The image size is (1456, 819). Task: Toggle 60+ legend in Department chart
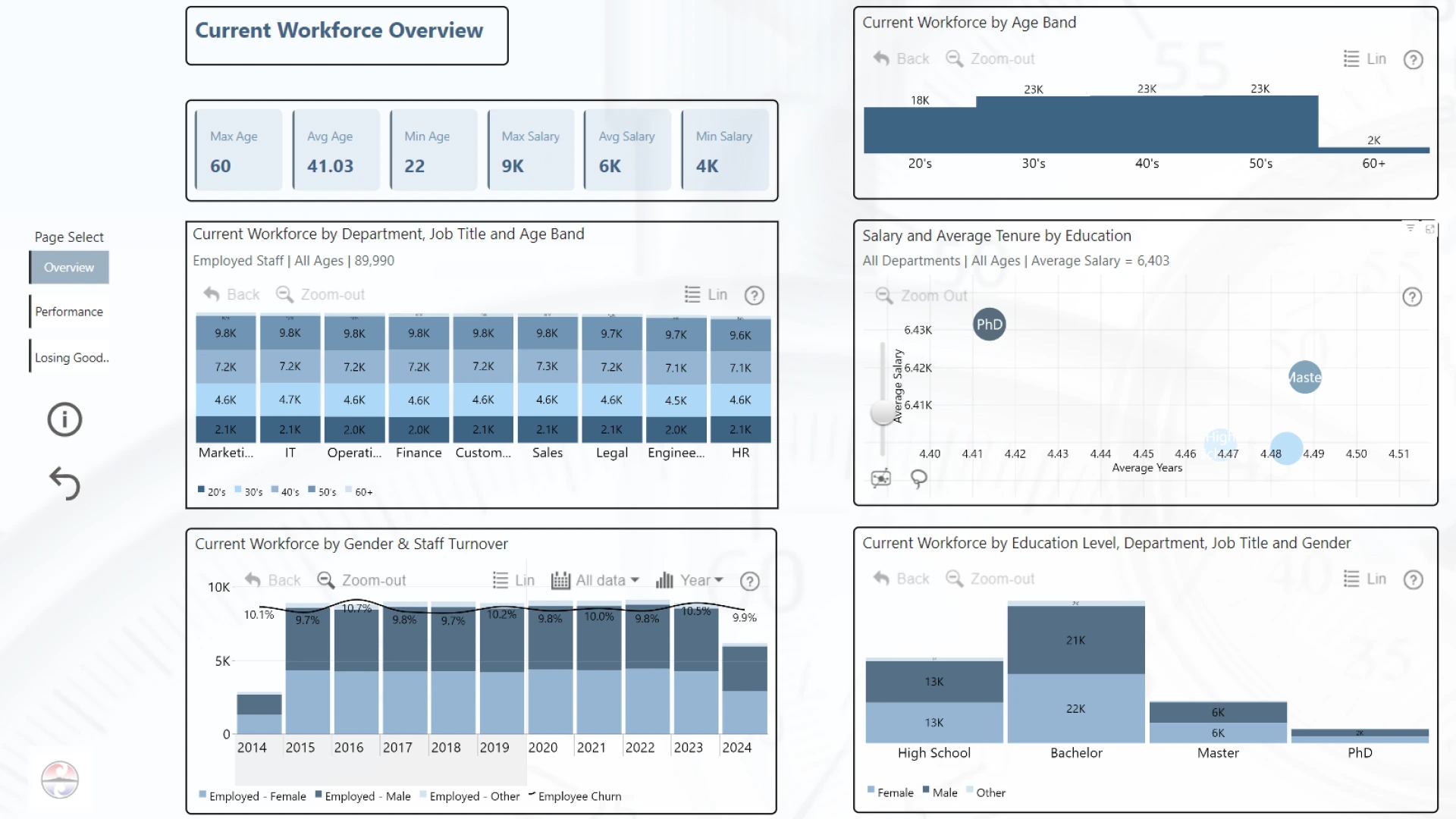(359, 491)
